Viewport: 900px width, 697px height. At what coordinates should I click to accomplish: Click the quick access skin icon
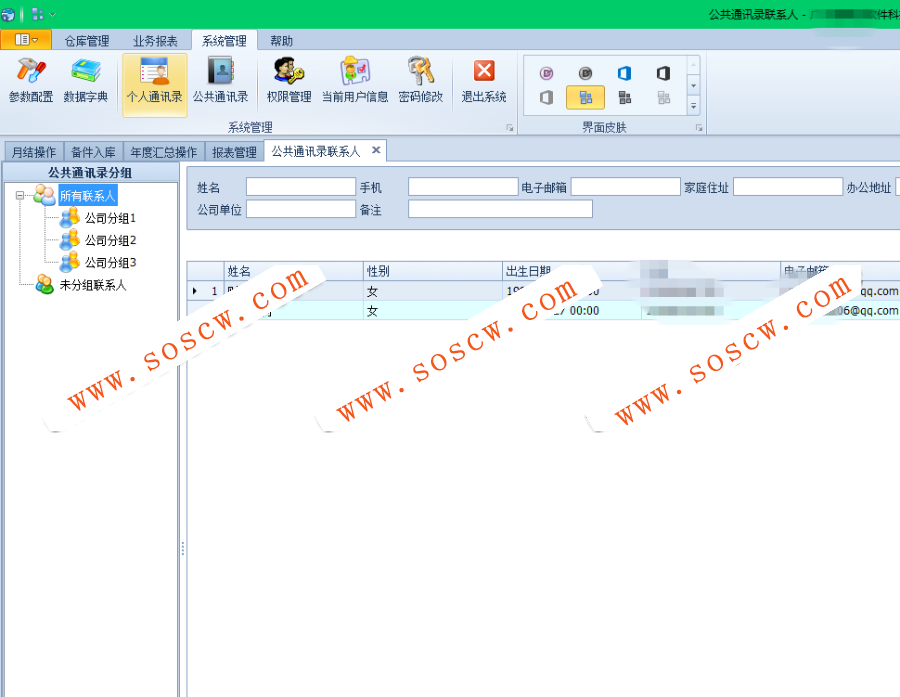[38, 14]
